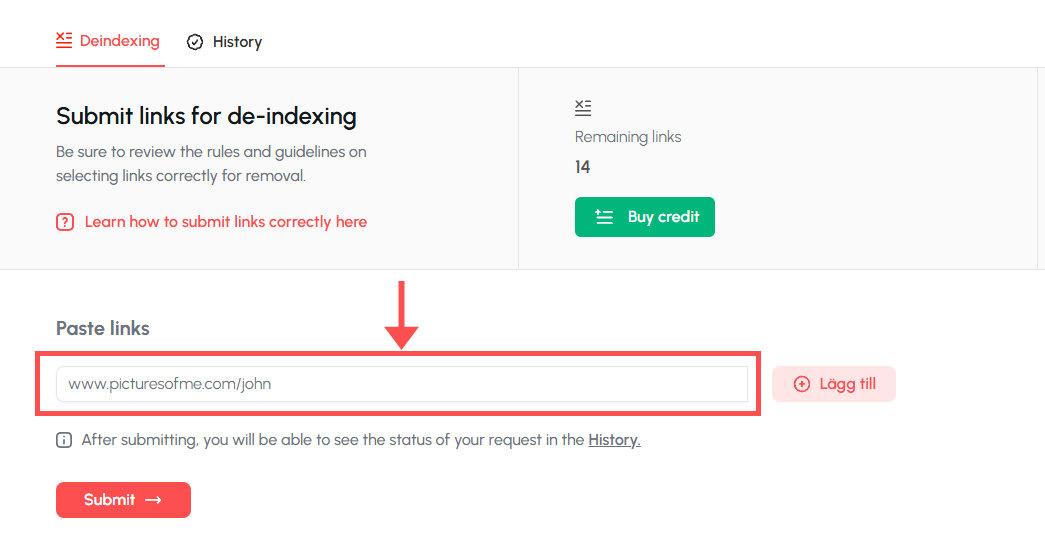1045x549 pixels.
Task: Click the remaining links count 14
Action: [x=582, y=167]
